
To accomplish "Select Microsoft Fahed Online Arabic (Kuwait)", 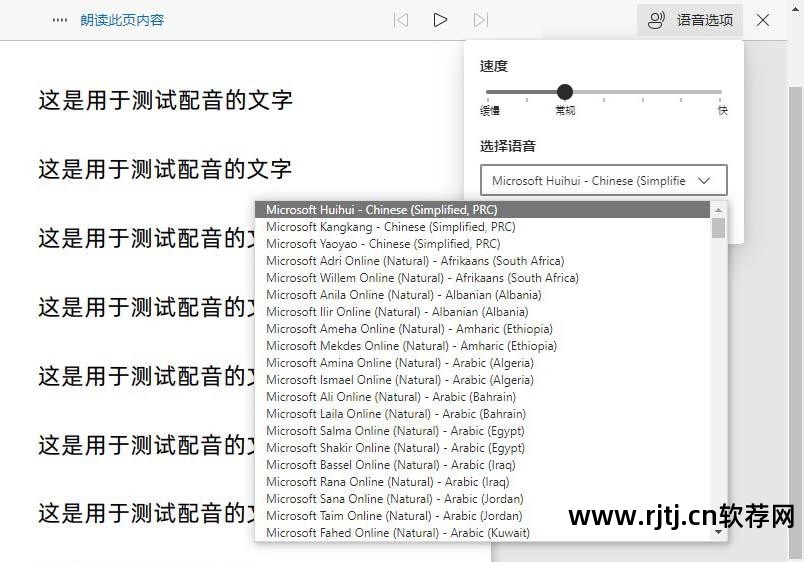I will [482, 532].
